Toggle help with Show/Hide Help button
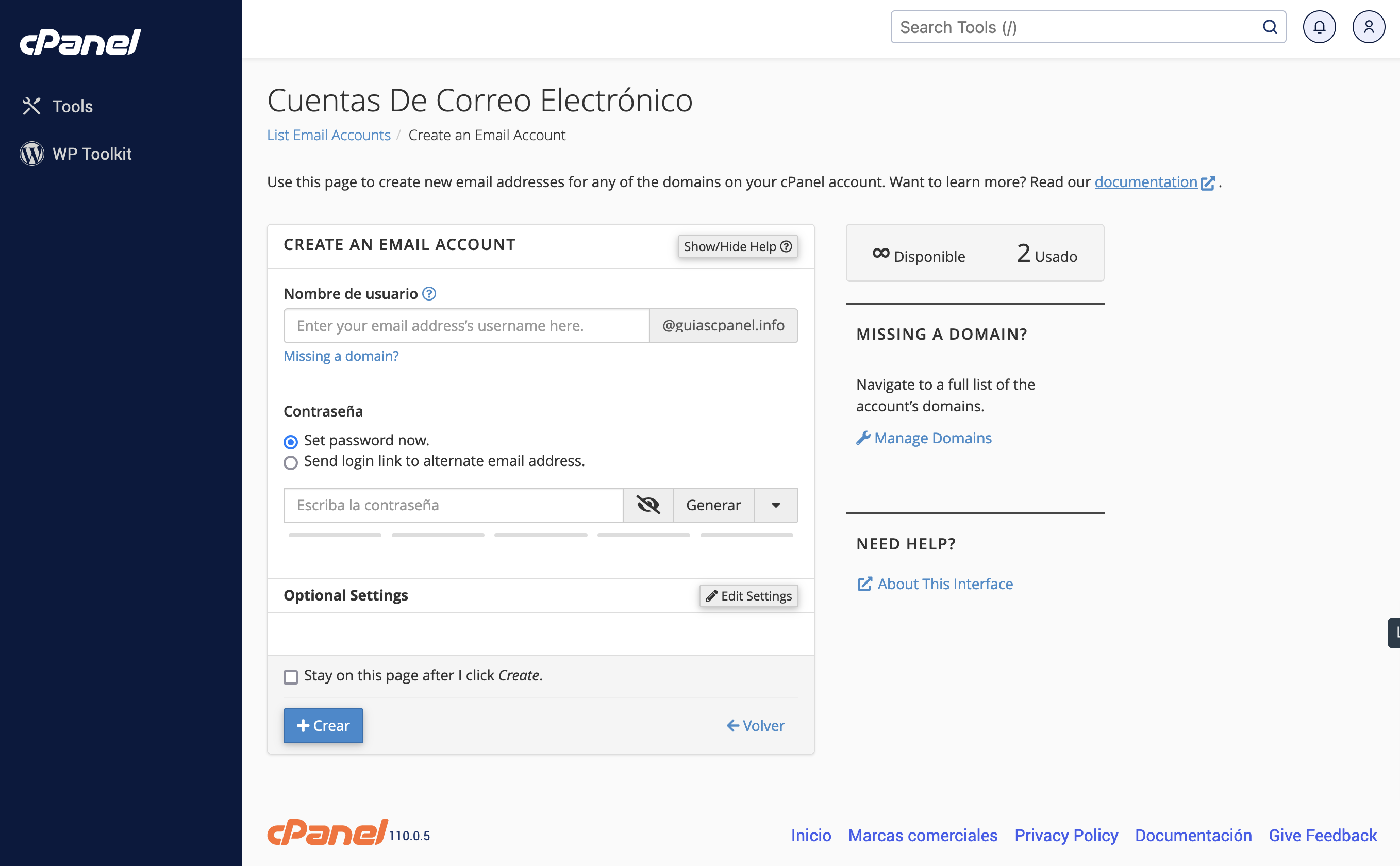 click(738, 246)
